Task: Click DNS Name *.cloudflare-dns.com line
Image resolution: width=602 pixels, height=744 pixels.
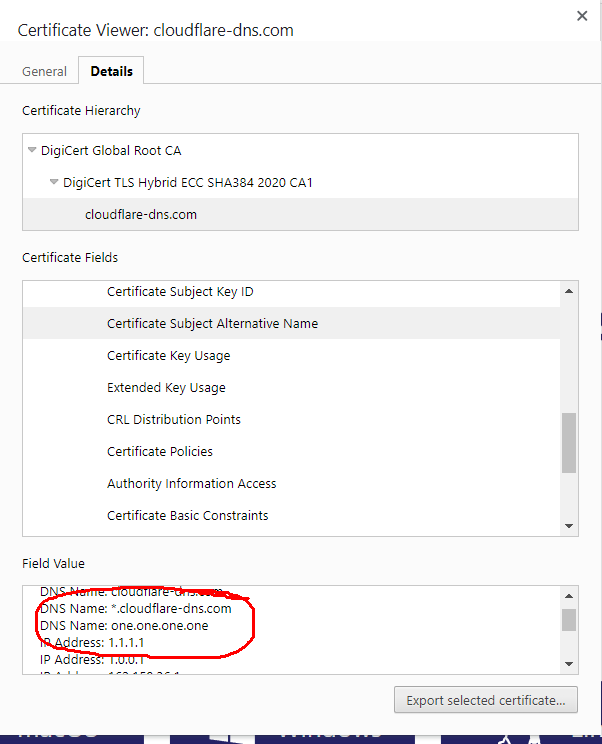Action: [x=136, y=609]
